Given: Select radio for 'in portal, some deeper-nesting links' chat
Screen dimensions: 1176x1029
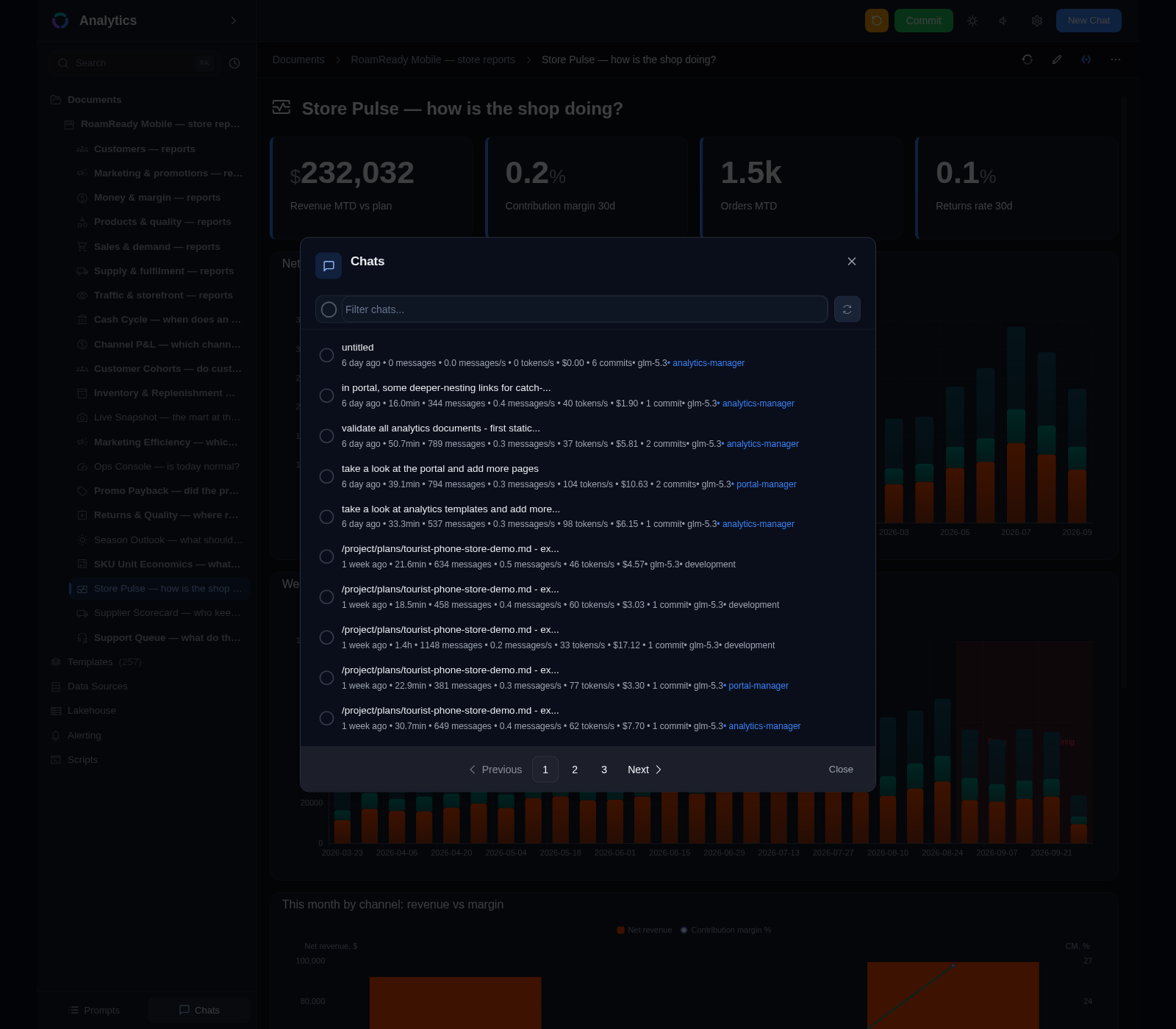Looking at the screenshot, I should (326, 395).
